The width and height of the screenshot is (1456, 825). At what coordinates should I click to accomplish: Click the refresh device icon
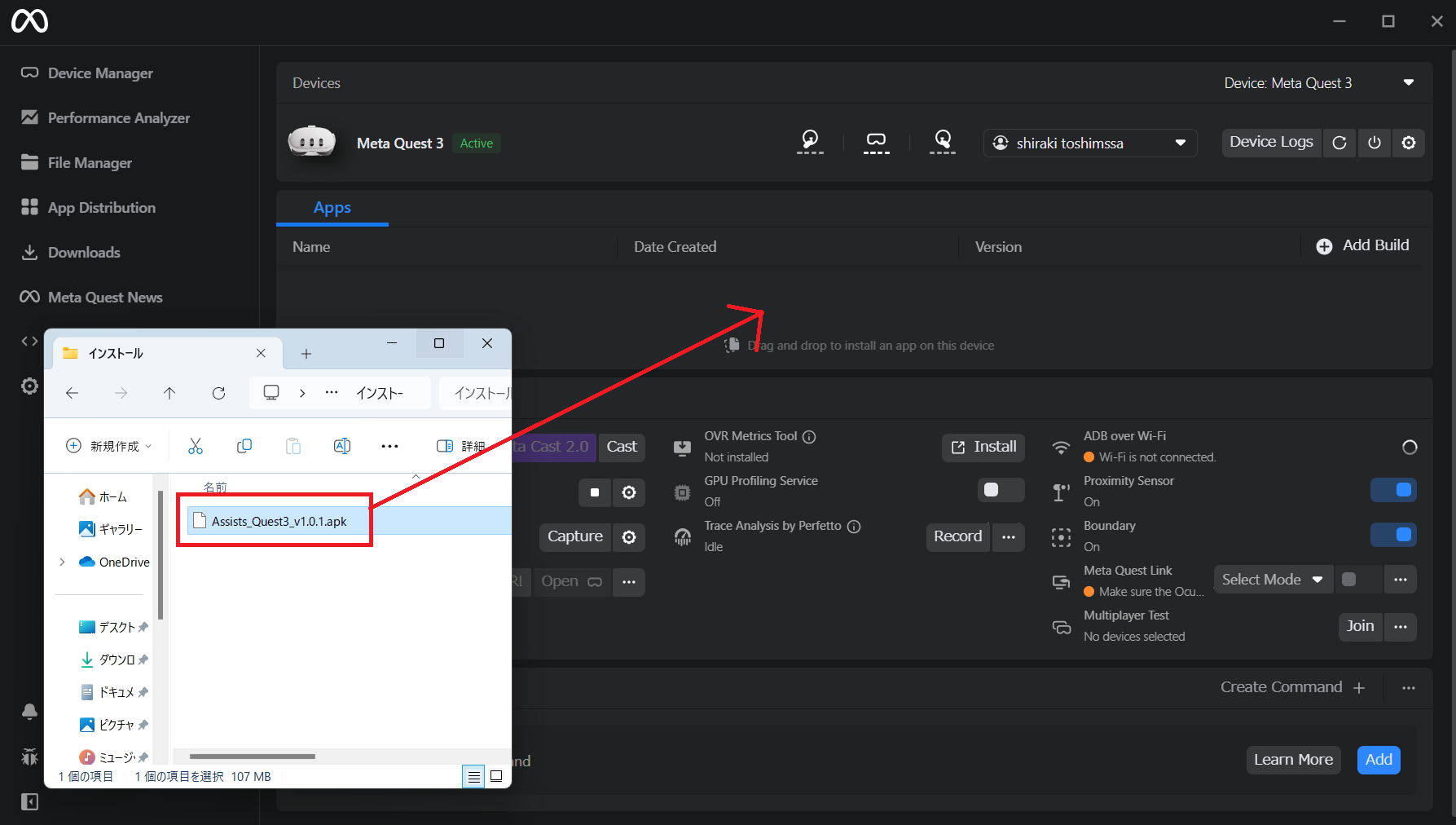pos(1339,143)
